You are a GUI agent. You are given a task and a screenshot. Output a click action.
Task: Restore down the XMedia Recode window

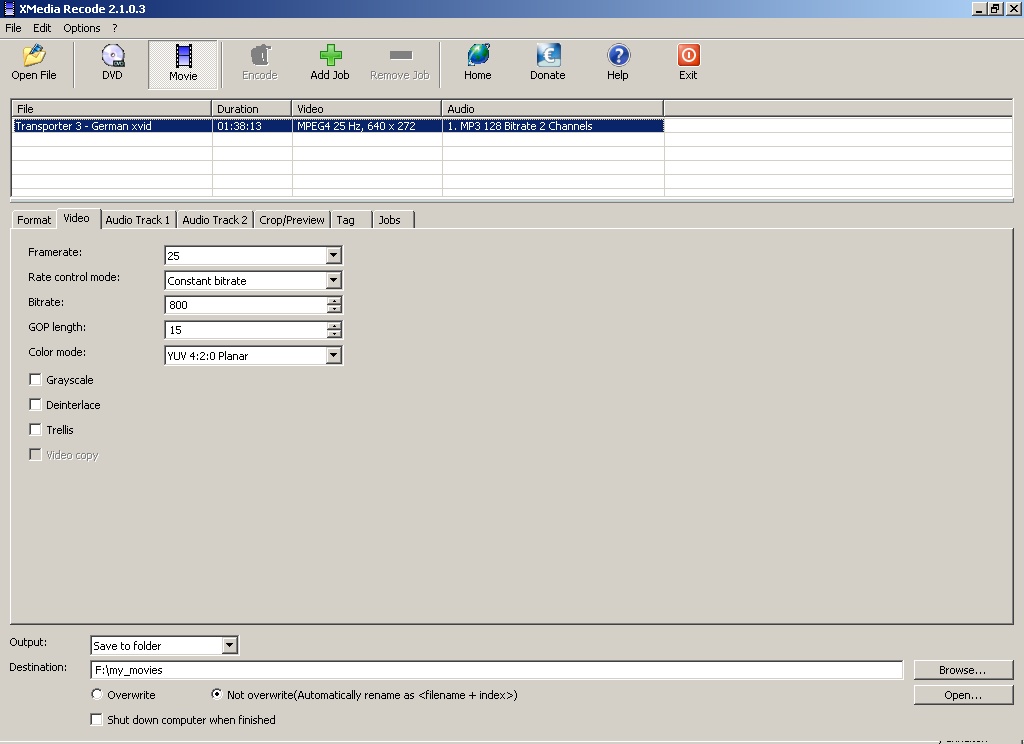click(995, 8)
